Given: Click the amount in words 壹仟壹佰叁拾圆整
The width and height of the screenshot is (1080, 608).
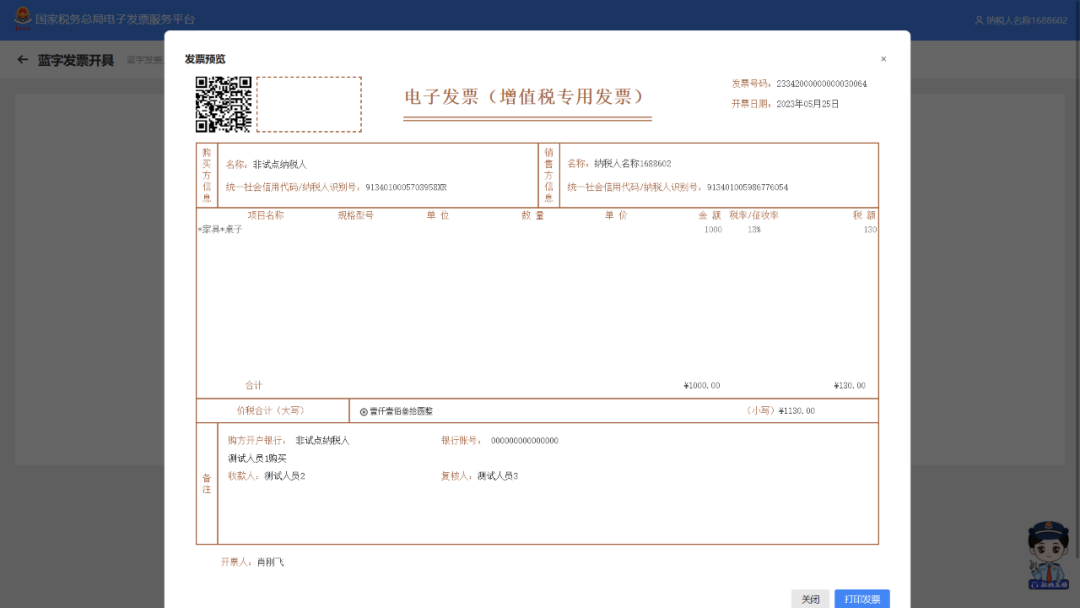Looking at the screenshot, I should [402, 412].
